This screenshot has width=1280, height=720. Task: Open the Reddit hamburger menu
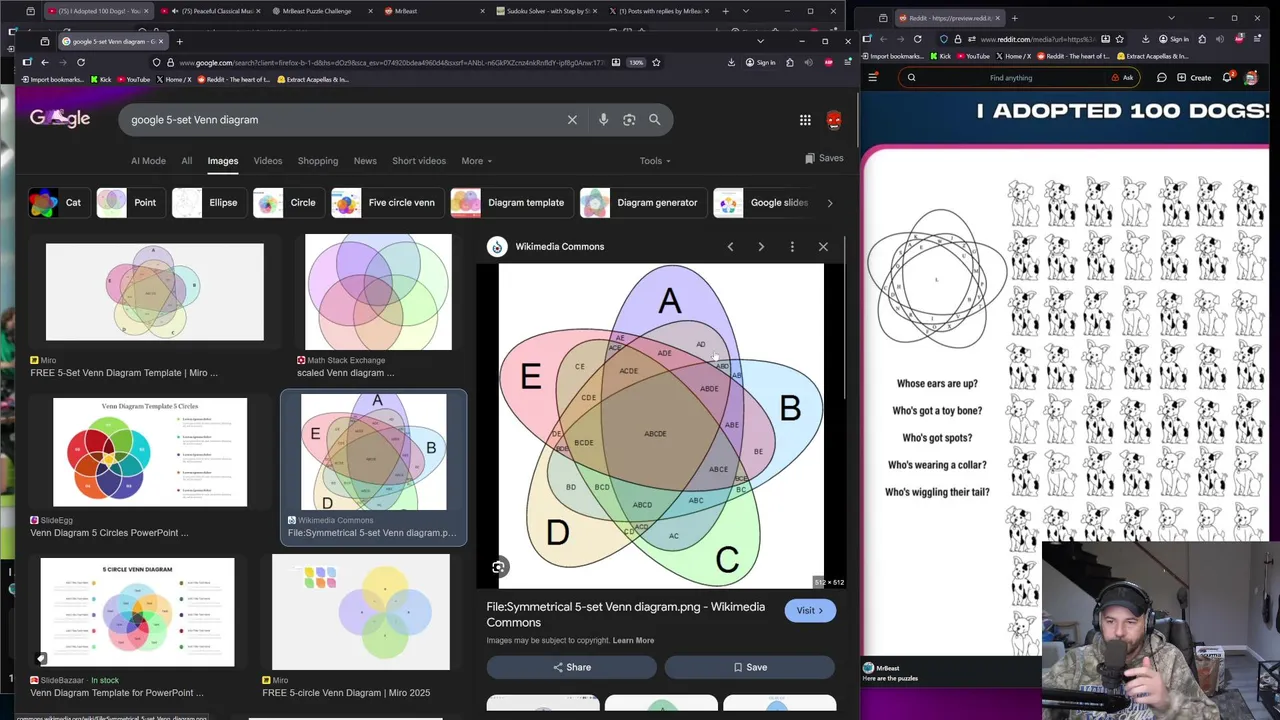(873, 77)
